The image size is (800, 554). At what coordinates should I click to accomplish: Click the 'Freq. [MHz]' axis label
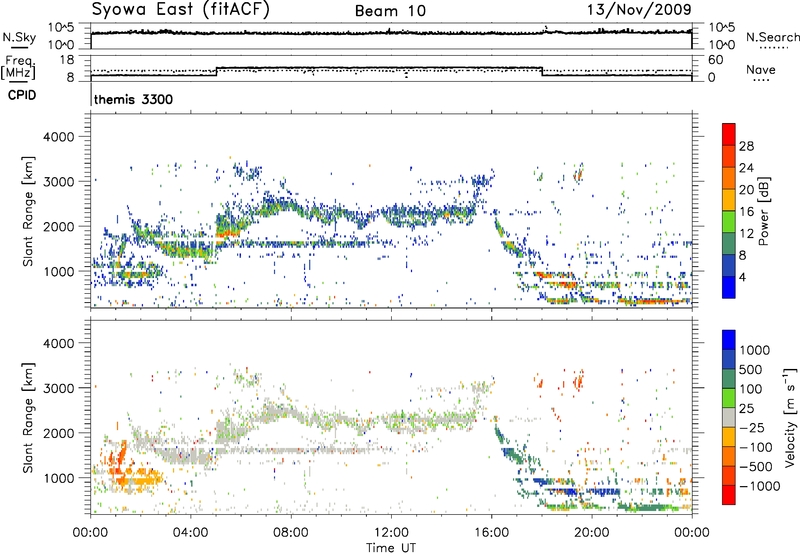click(18, 68)
